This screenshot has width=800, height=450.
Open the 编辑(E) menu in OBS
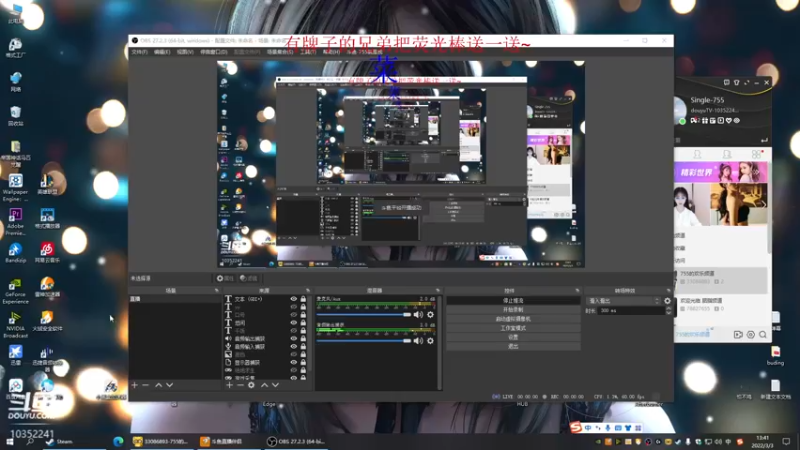[162, 52]
